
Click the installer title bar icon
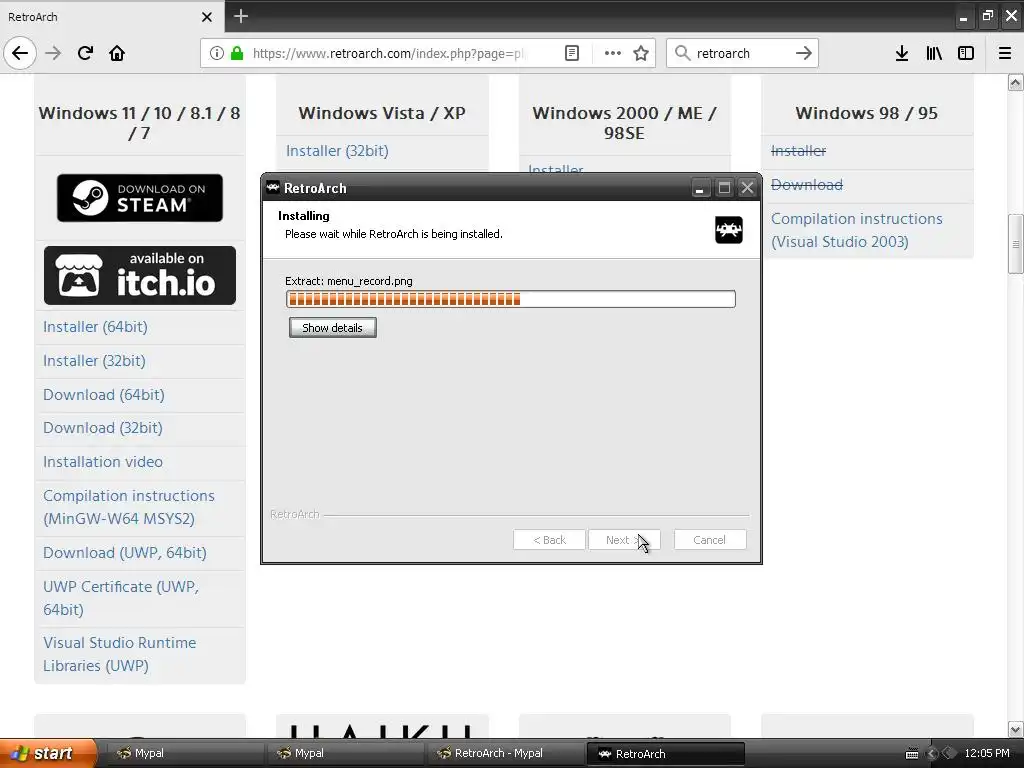pyautogui.click(x=273, y=187)
